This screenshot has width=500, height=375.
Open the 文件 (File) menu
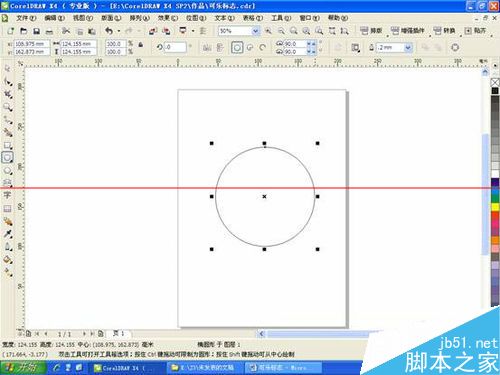tap(26, 18)
